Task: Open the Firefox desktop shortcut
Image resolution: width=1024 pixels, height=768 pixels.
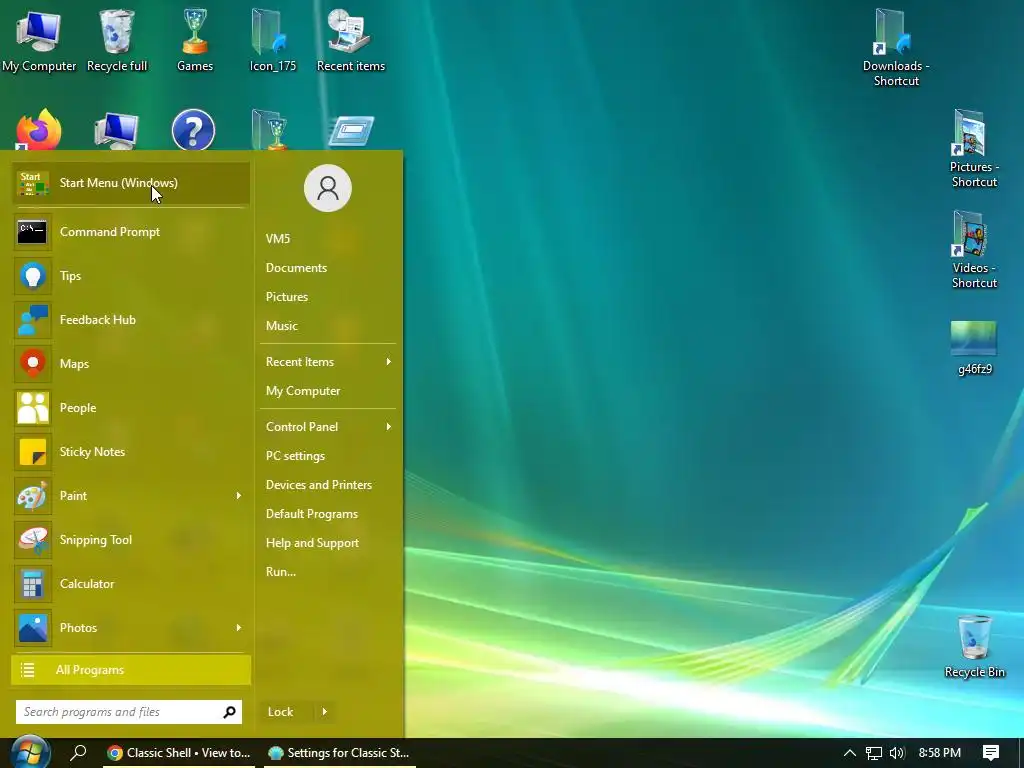Action: [39, 129]
